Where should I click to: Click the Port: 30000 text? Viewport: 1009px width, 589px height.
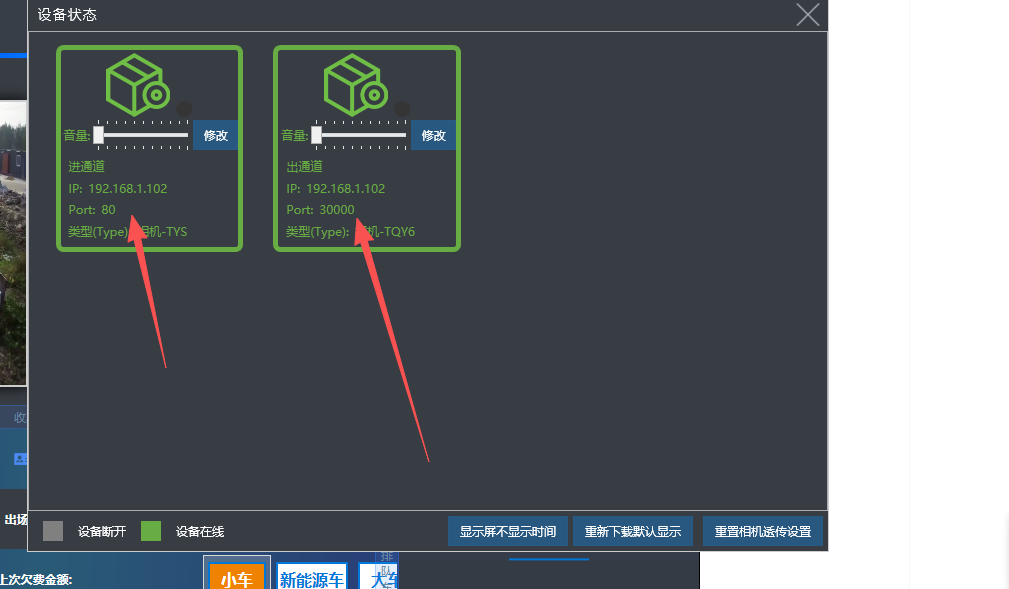[x=320, y=210]
